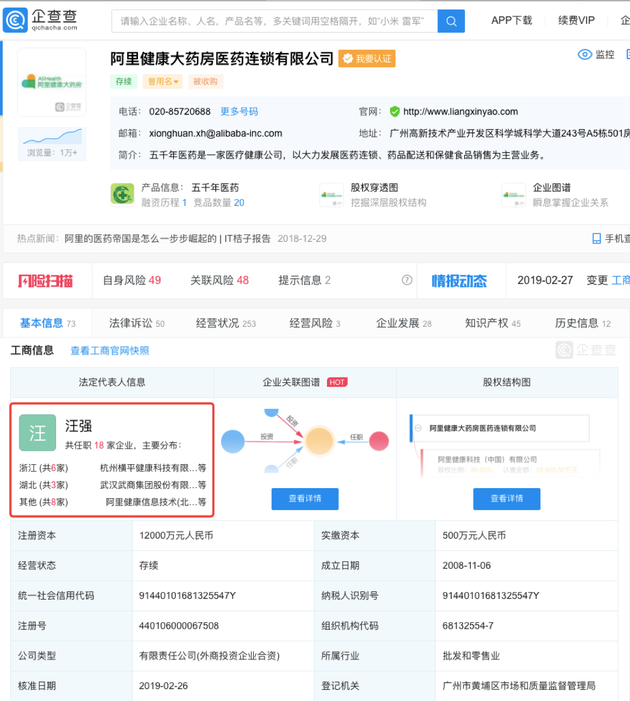This screenshot has height=701, width=630.
Task: Open the www.liangxinyao.com website link
Action: tap(459, 111)
